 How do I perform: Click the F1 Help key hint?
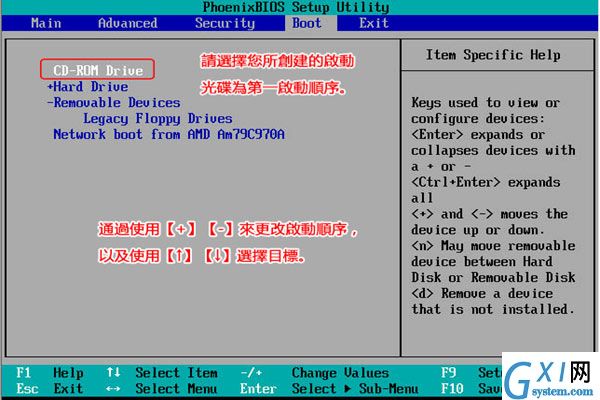[x=49, y=373]
